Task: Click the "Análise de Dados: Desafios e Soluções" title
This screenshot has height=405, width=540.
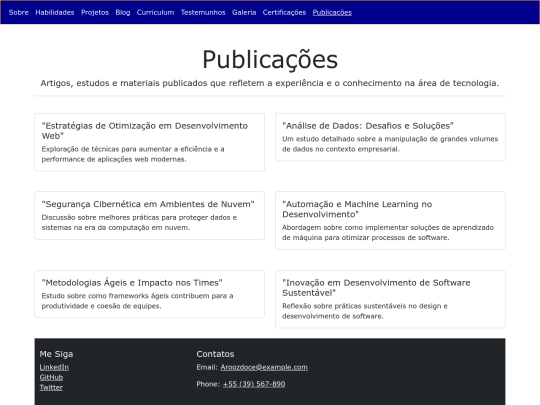Action: (368, 126)
